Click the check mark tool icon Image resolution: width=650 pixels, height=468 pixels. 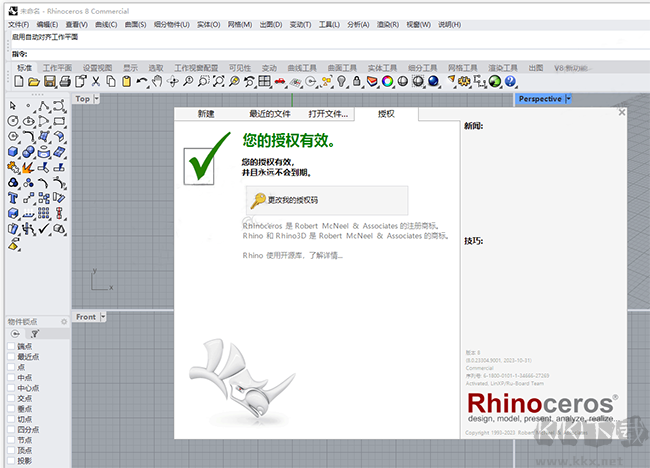(x=44, y=229)
